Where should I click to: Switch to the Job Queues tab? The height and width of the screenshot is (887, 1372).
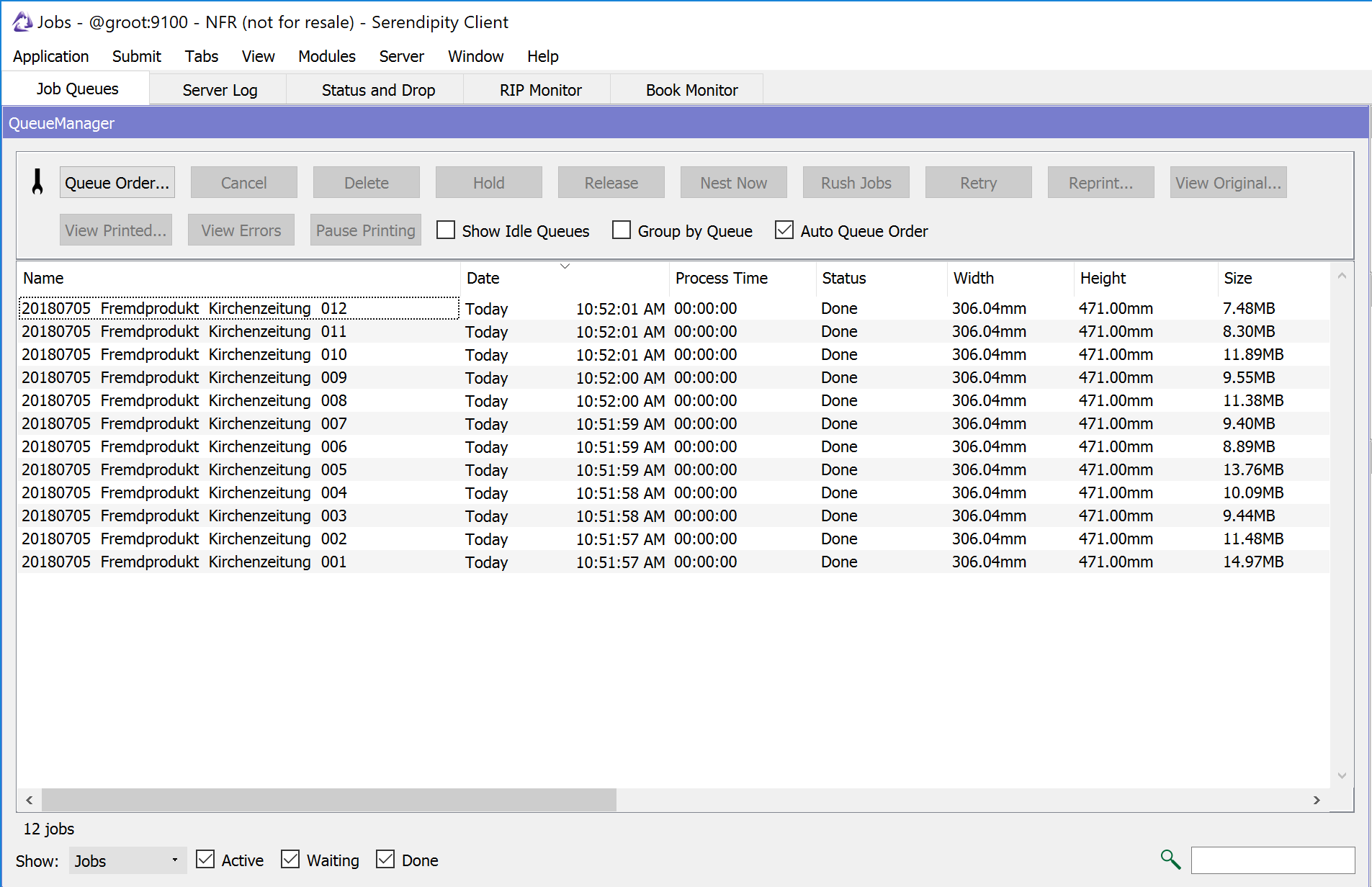click(77, 89)
